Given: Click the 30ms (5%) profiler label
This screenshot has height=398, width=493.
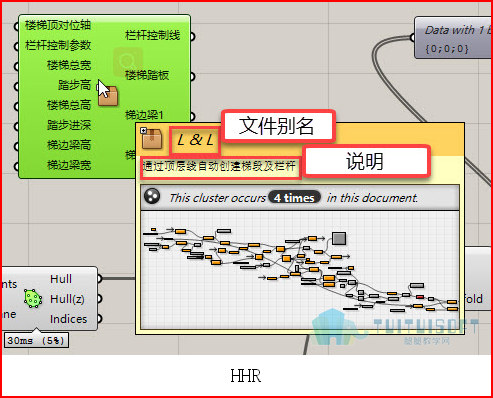Looking at the screenshot, I should 36,340.
